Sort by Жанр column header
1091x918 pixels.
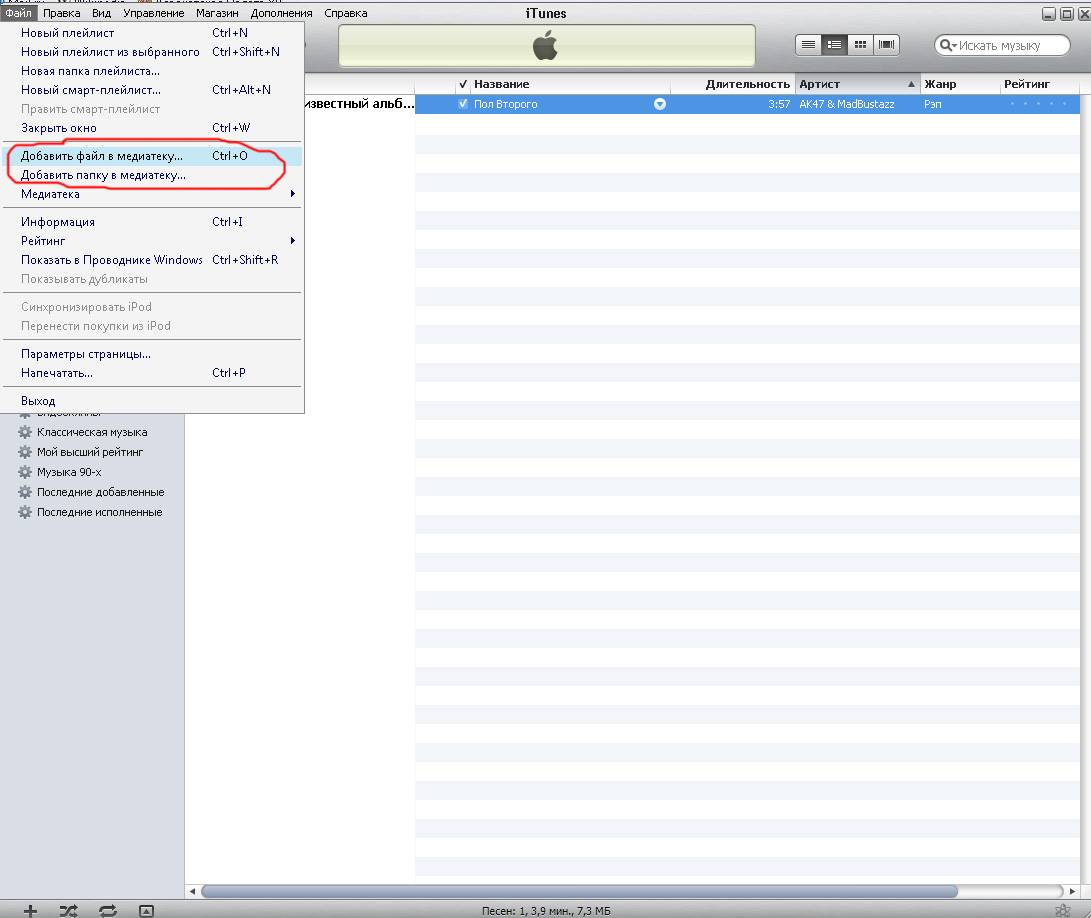(960, 84)
